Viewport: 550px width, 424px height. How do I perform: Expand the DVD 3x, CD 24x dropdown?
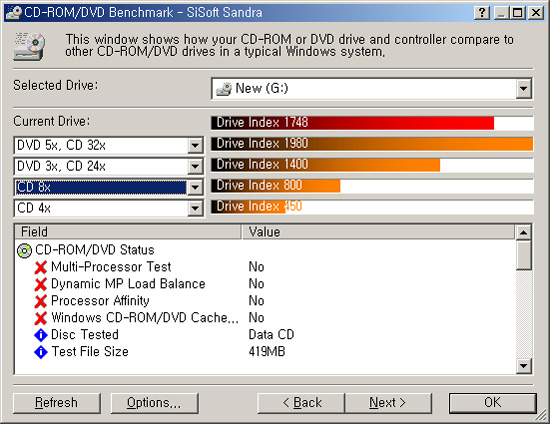click(x=195, y=167)
